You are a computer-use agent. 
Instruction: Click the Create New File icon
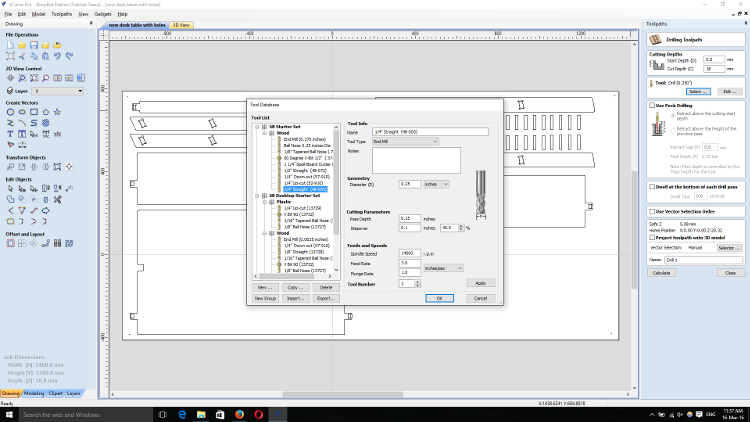point(9,45)
